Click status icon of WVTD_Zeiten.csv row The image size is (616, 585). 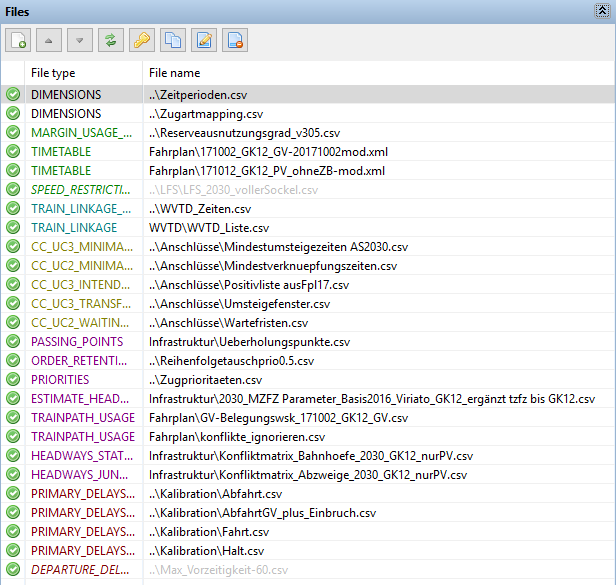[13, 208]
